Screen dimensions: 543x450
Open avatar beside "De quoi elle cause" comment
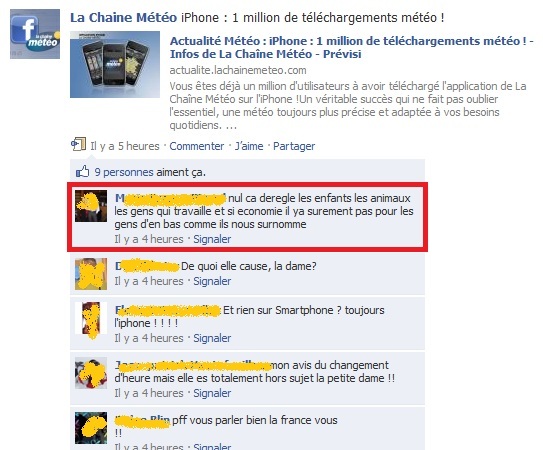point(91,274)
